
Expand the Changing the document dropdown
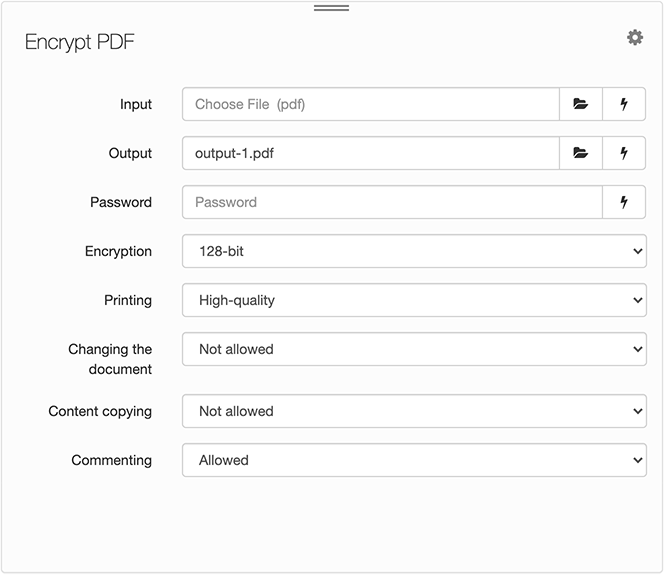414,349
